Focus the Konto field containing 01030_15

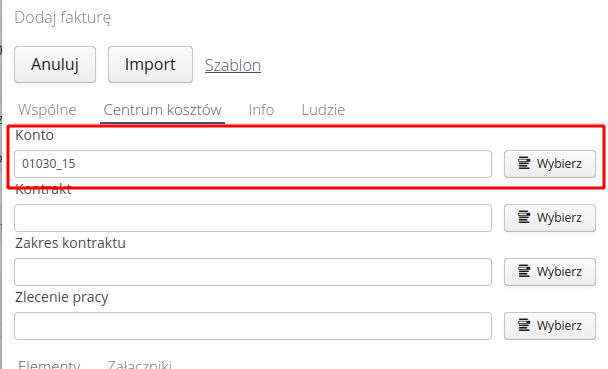pyautogui.click(x=253, y=164)
